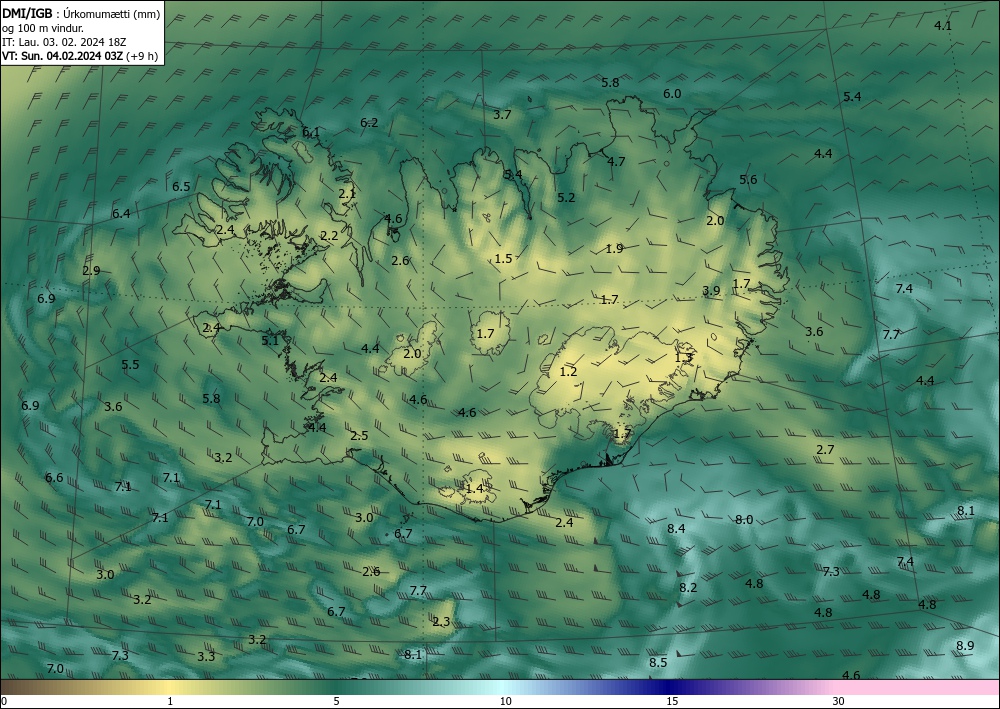Select the '8.0' map value
Screen dimensions: 1000x709
tap(744, 520)
